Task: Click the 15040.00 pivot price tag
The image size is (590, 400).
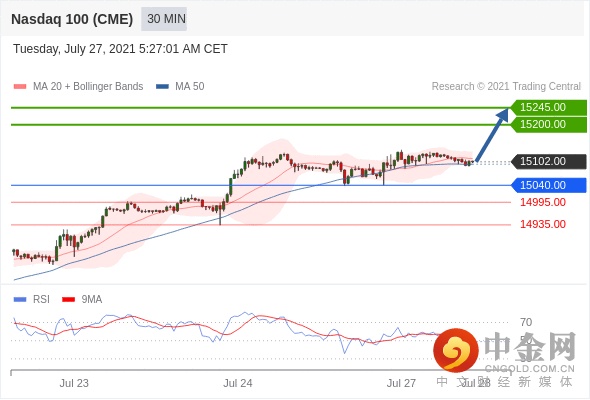Action: coord(549,185)
